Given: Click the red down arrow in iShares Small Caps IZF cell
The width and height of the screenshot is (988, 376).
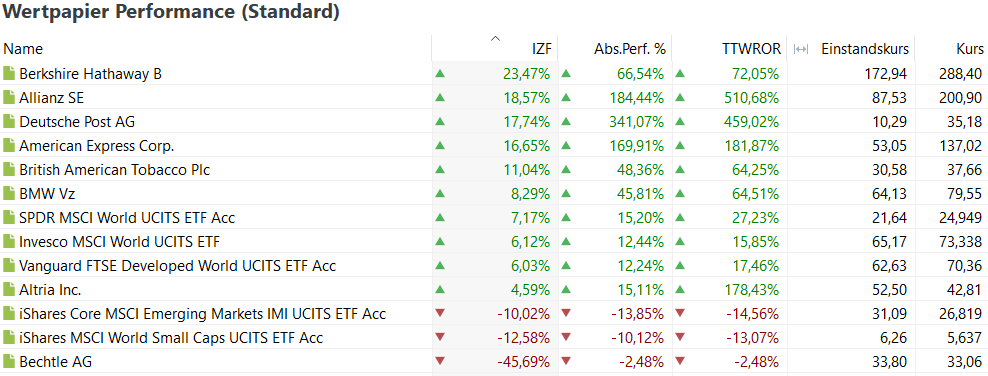Looking at the screenshot, I should tap(440, 338).
